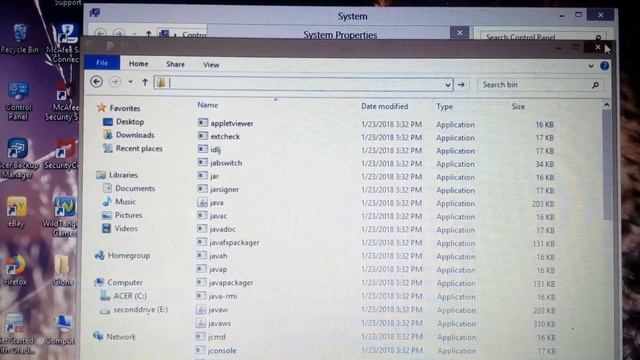Open the File ribbon tab

point(102,63)
